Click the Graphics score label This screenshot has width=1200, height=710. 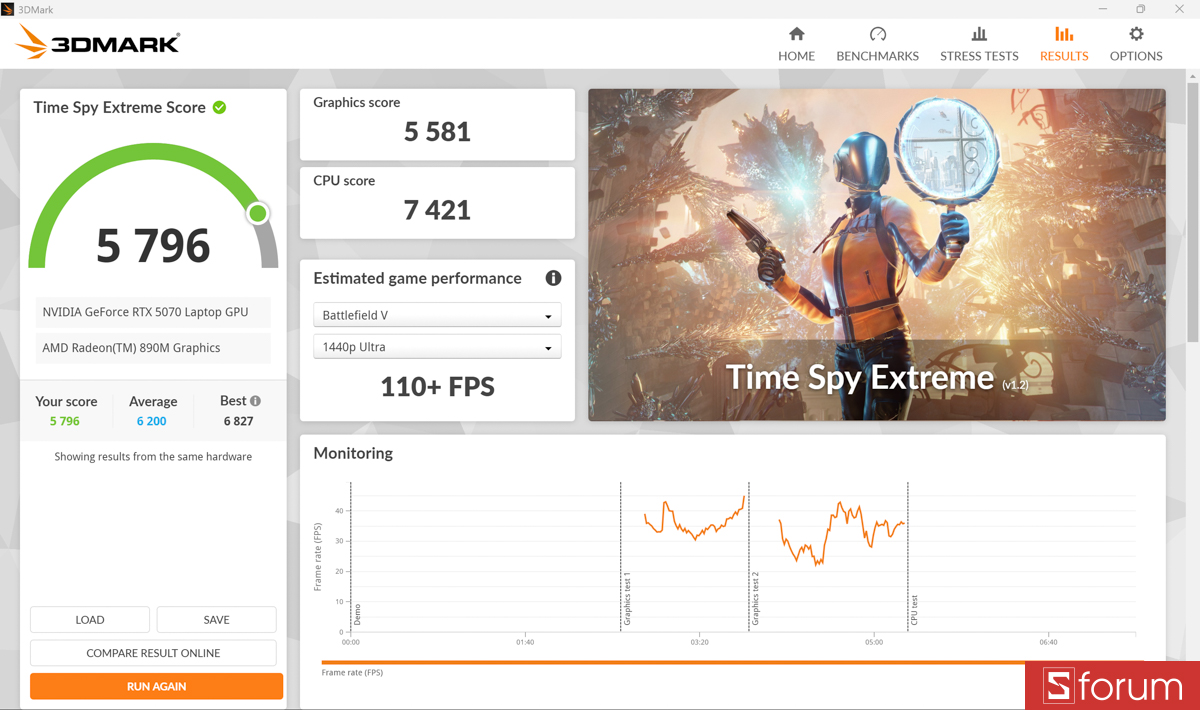point(356,102)
